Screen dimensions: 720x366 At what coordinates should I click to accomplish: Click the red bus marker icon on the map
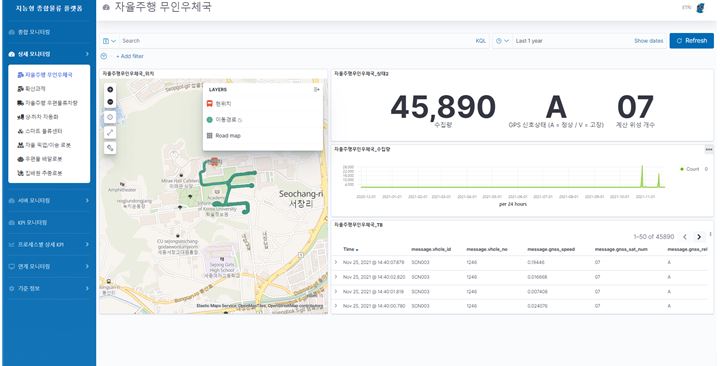coord(214,161)
